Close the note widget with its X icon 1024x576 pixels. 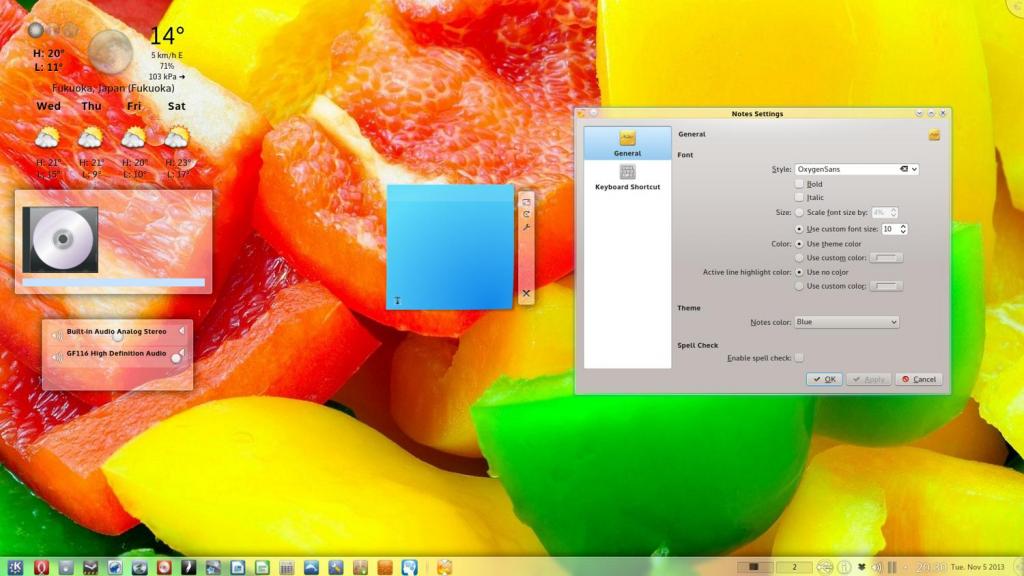coord(526,293)
